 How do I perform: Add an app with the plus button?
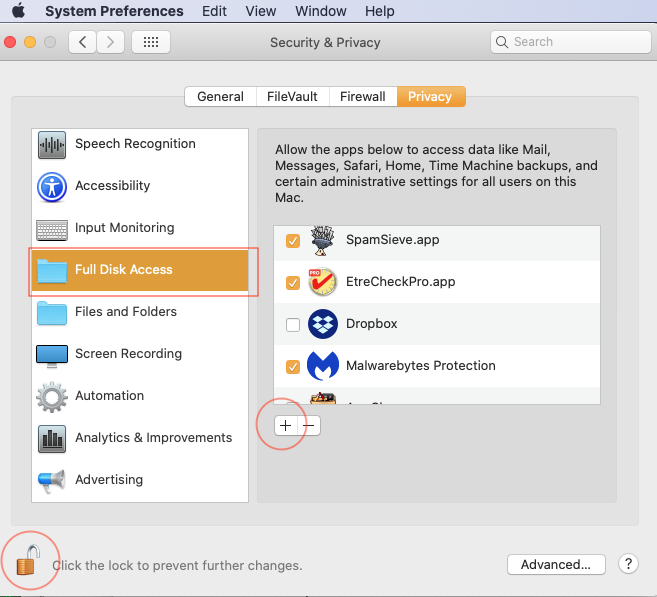(286, 426)
